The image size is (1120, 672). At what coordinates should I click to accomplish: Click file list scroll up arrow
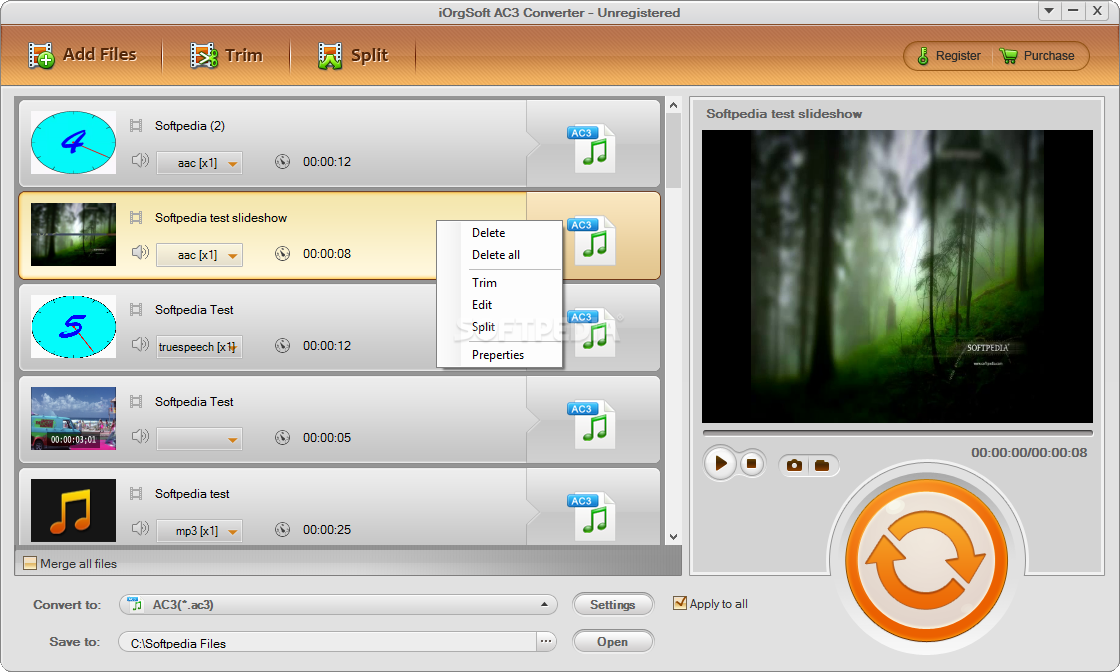[x=673, y=106]
